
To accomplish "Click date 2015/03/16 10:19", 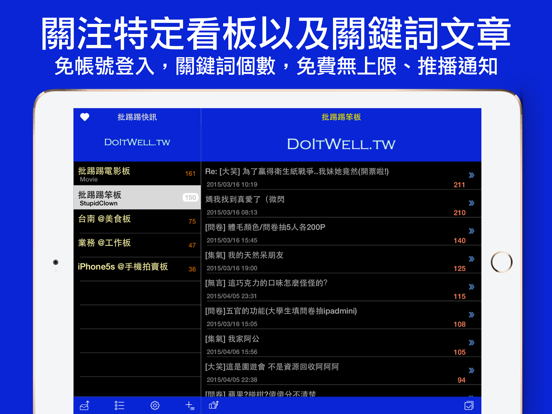I will coord(232,184).
